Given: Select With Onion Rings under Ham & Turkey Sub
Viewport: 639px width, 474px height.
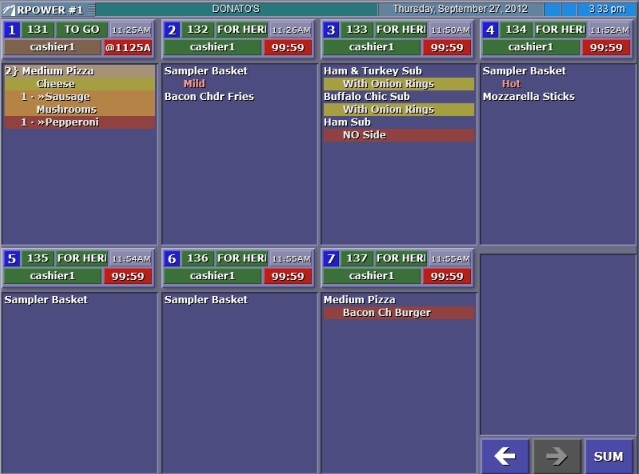Looking at the screenshot, I should point(399,84).
